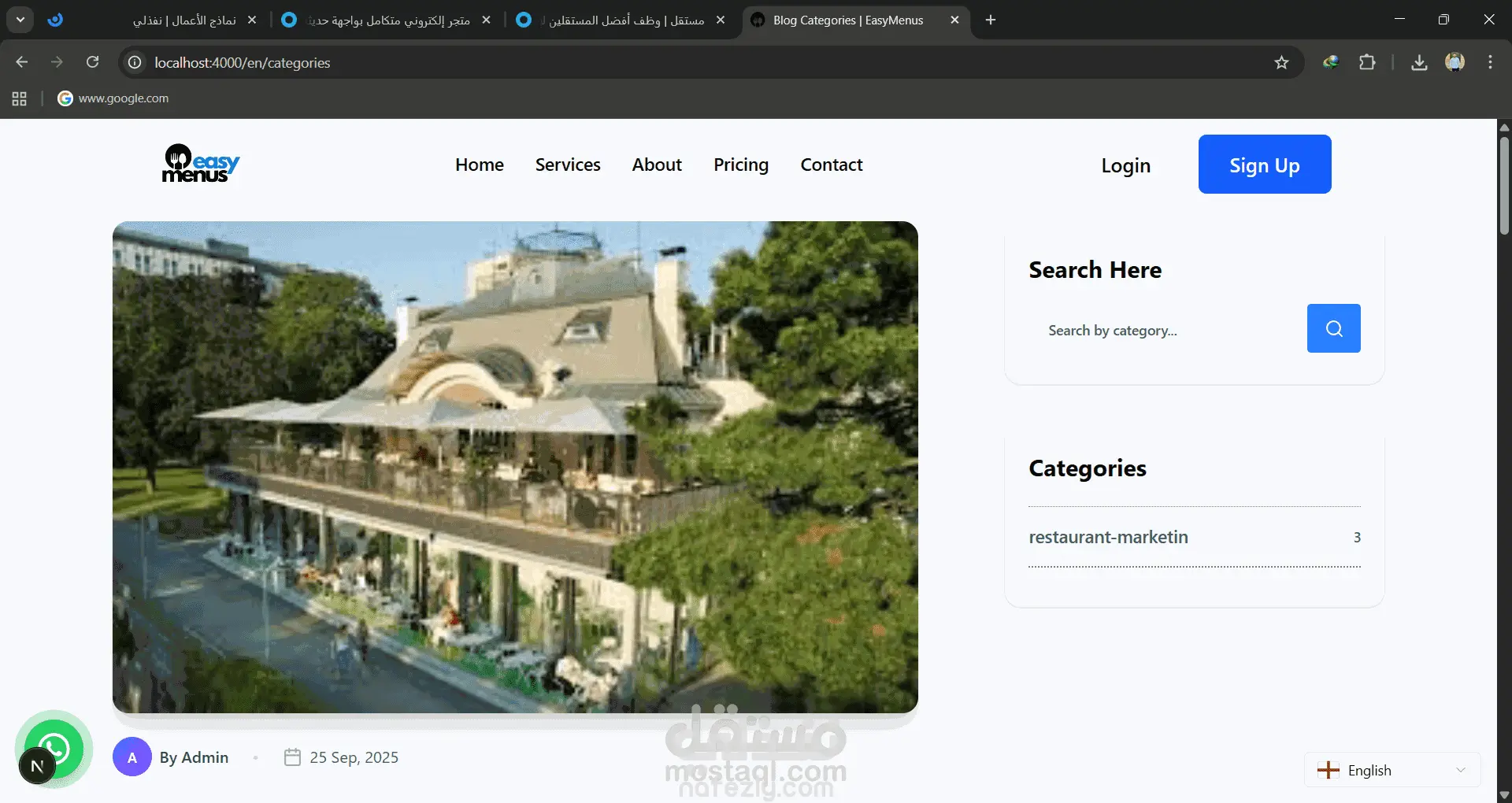
Task: Click the Categories heading
Action: [1088, 468]
